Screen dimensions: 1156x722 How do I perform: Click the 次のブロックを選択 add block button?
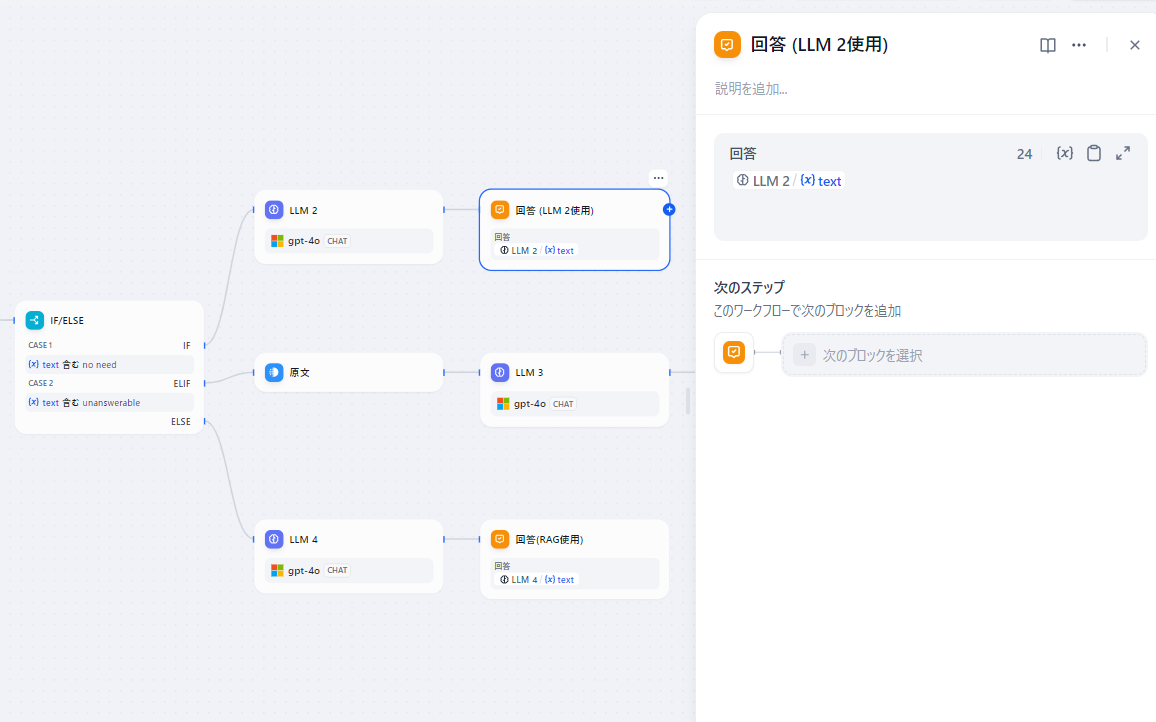(964, 355)
